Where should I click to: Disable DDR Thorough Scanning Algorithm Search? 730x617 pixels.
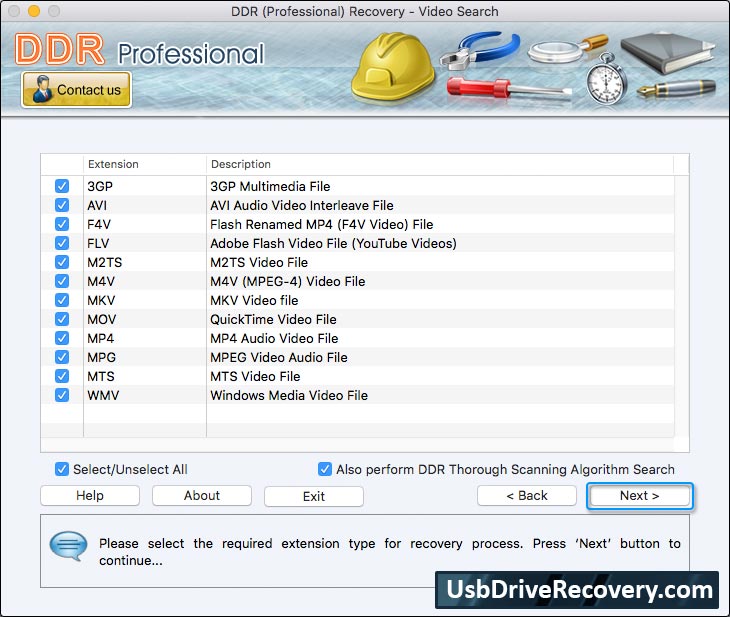coord(325,469)
